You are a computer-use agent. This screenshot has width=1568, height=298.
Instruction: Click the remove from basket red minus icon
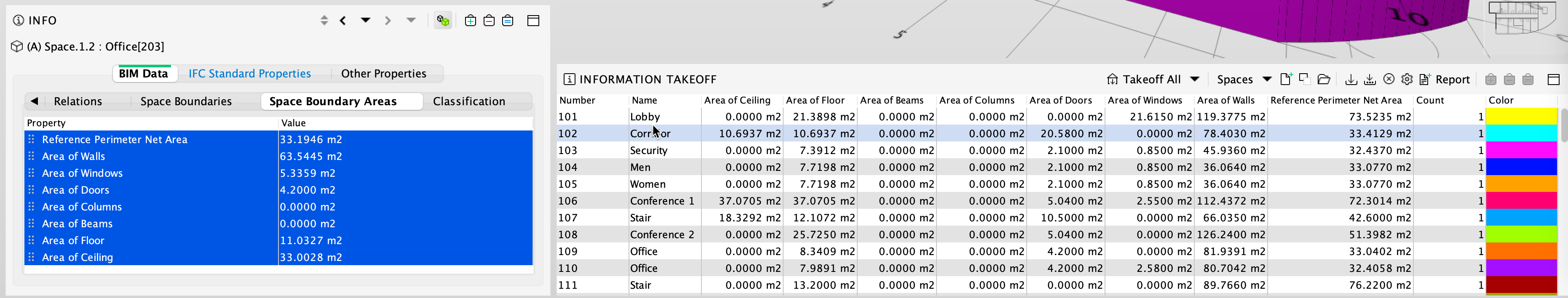489,21
